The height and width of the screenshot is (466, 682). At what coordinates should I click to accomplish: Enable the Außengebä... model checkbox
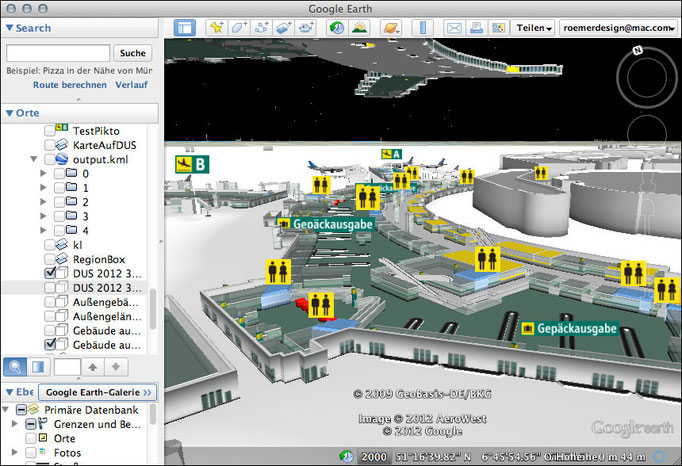pos(50,302)
